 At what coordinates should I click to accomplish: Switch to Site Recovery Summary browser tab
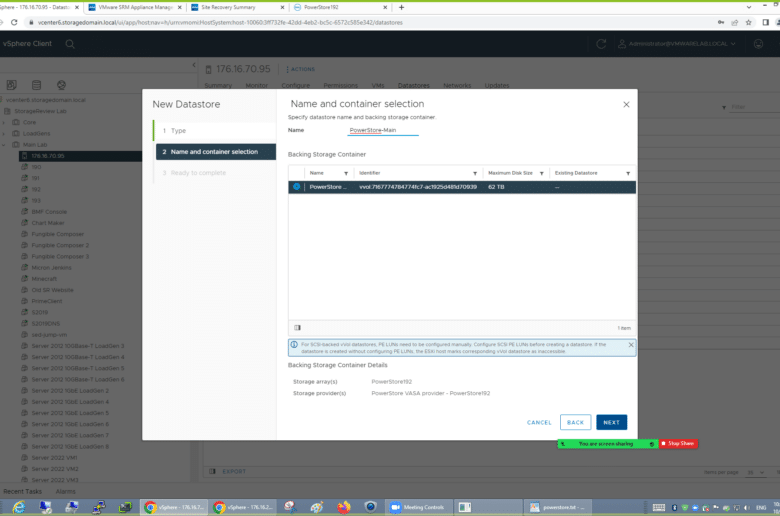click(238, 7)
